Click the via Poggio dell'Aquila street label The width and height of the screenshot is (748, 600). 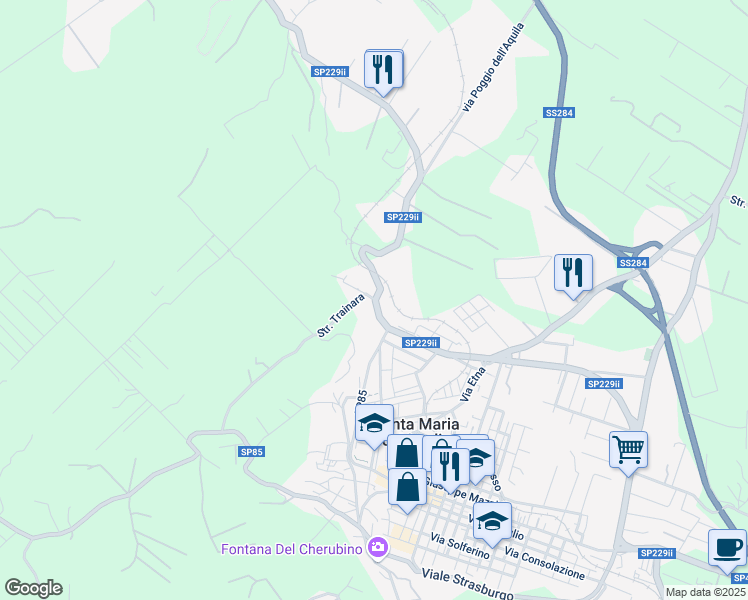tap(493, 67)
